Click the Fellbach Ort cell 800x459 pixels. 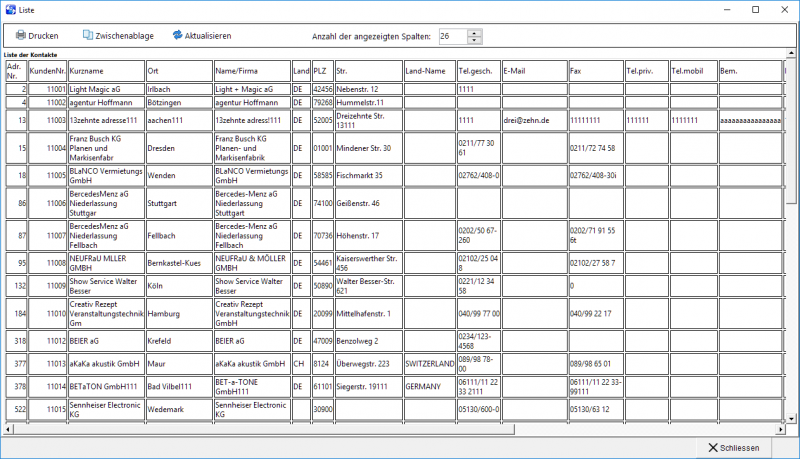179,236
